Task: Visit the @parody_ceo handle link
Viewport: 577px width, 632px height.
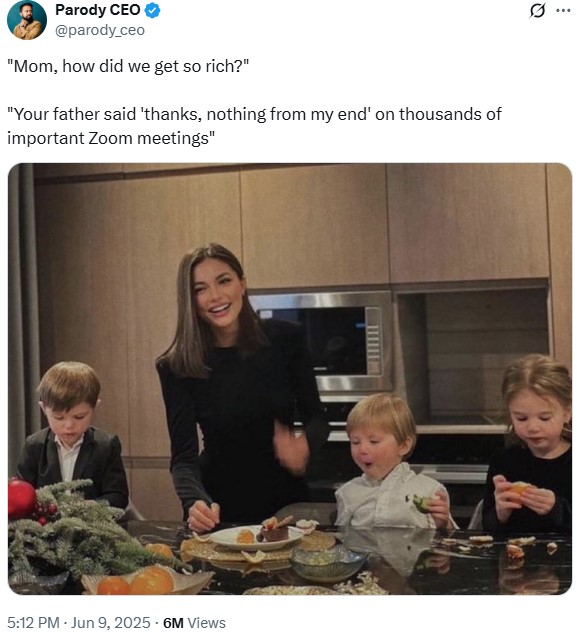Action: (x=100, y=30)
